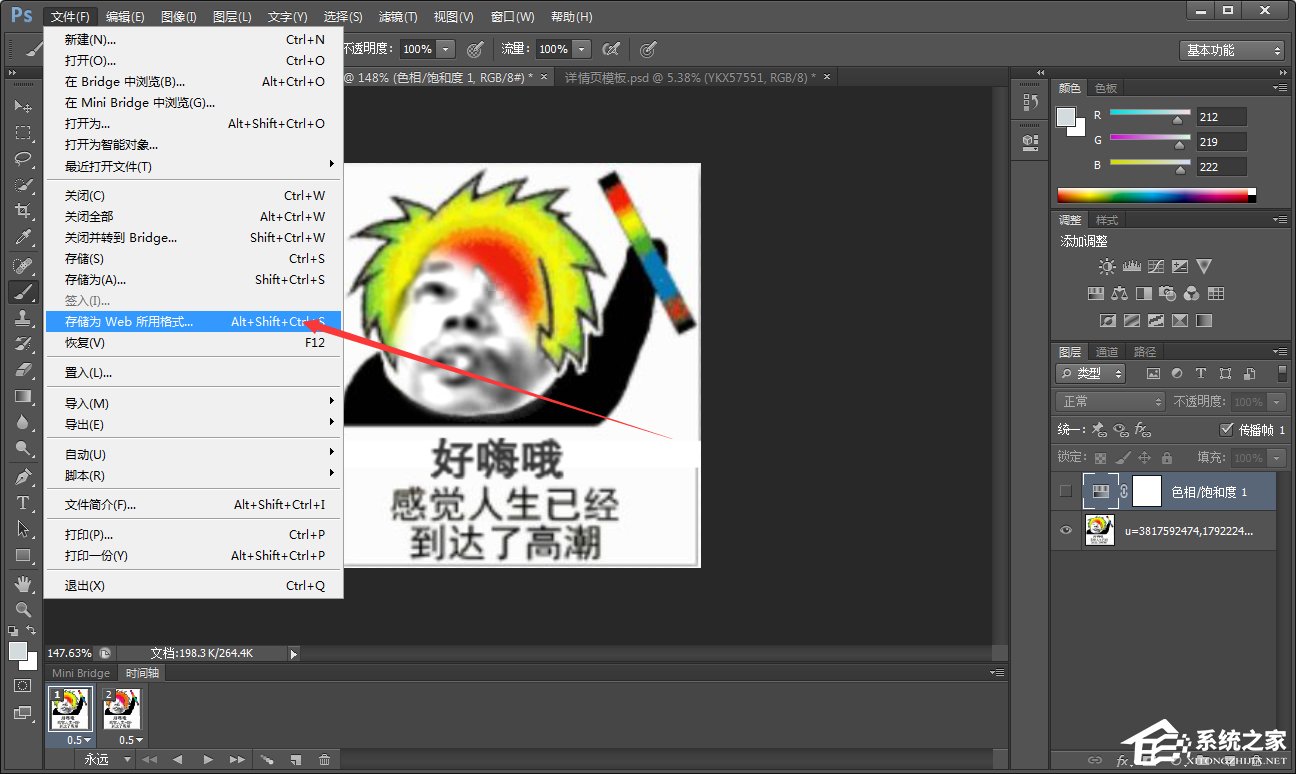Switch to the 通道 channels tab
Screen dimensions: 1296x774
tap(1107, 351)
